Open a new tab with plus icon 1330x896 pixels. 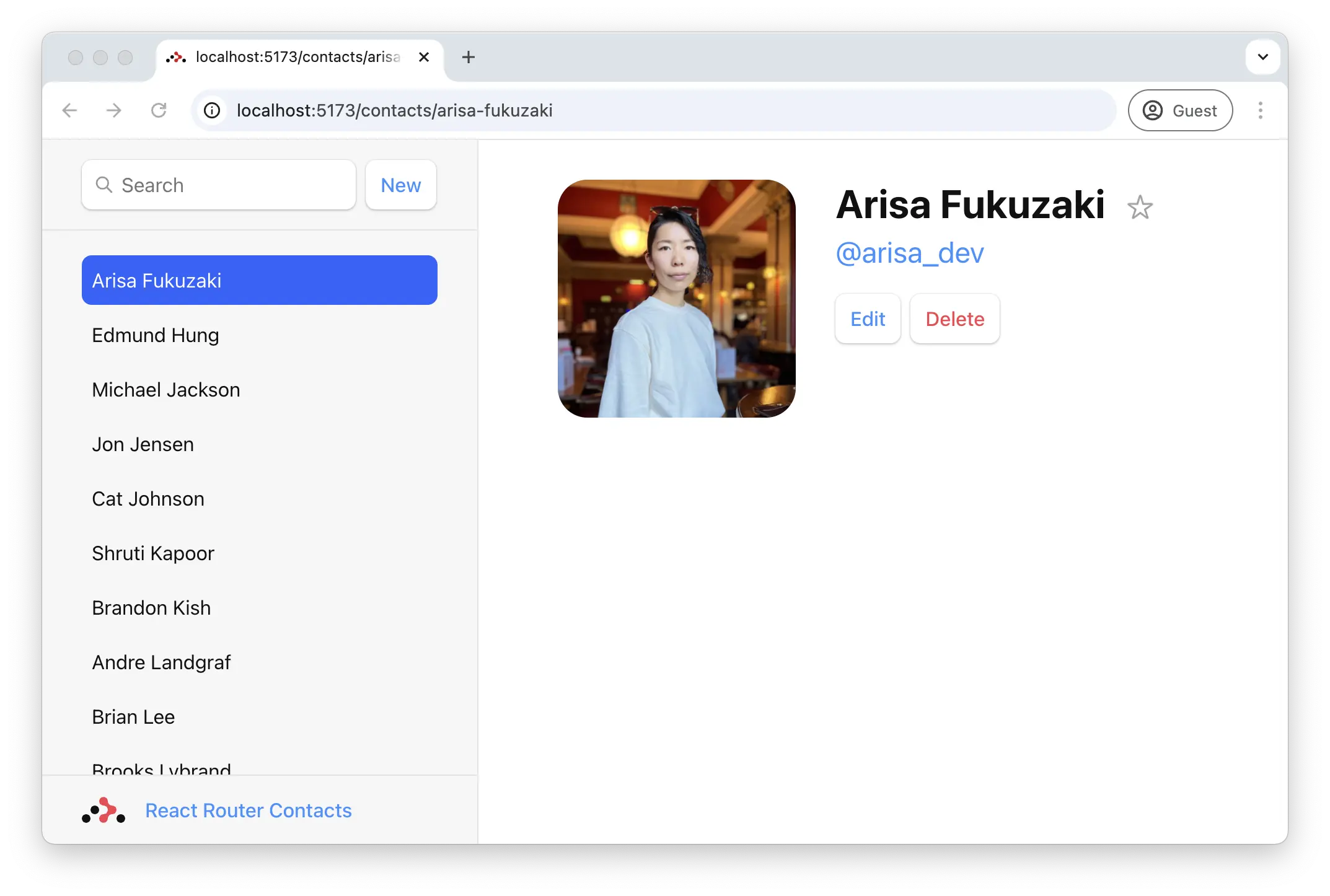(x=469, y=57)
